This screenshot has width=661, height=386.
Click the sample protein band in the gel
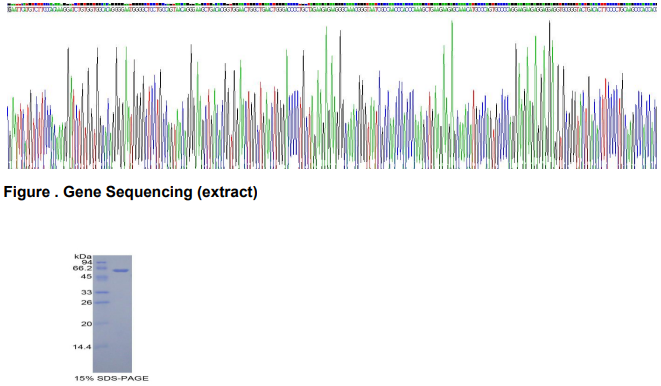tap(121, 271)
